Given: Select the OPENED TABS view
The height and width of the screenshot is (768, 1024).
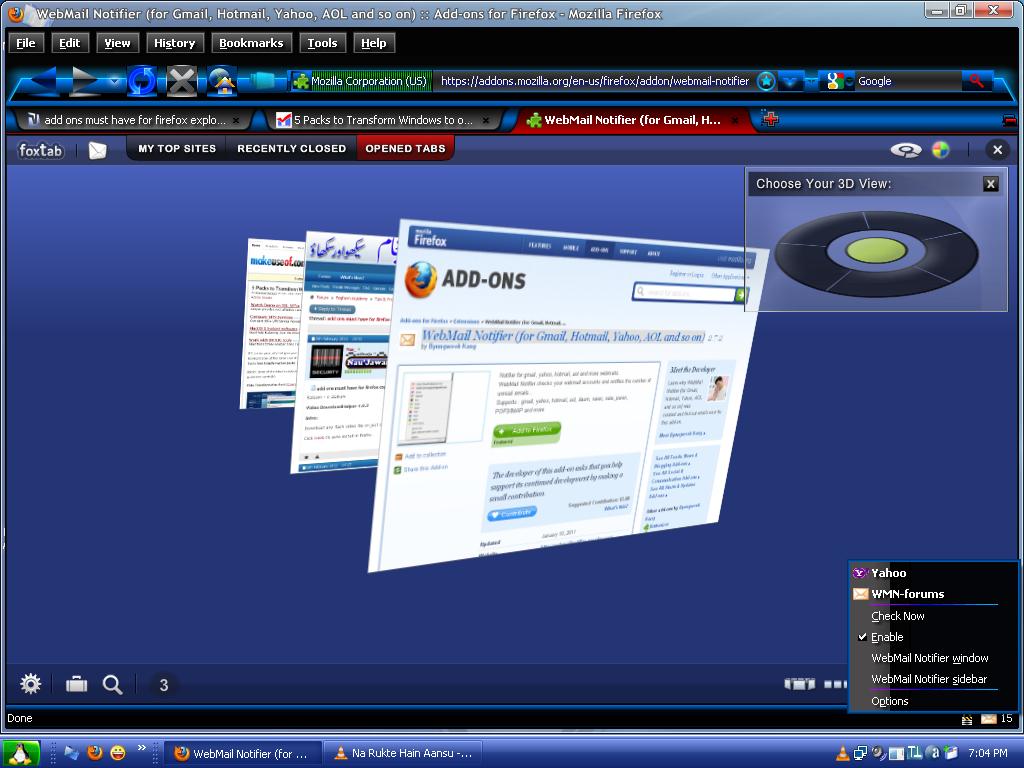Looking at the screenshot, I should [x=406, y=149].
